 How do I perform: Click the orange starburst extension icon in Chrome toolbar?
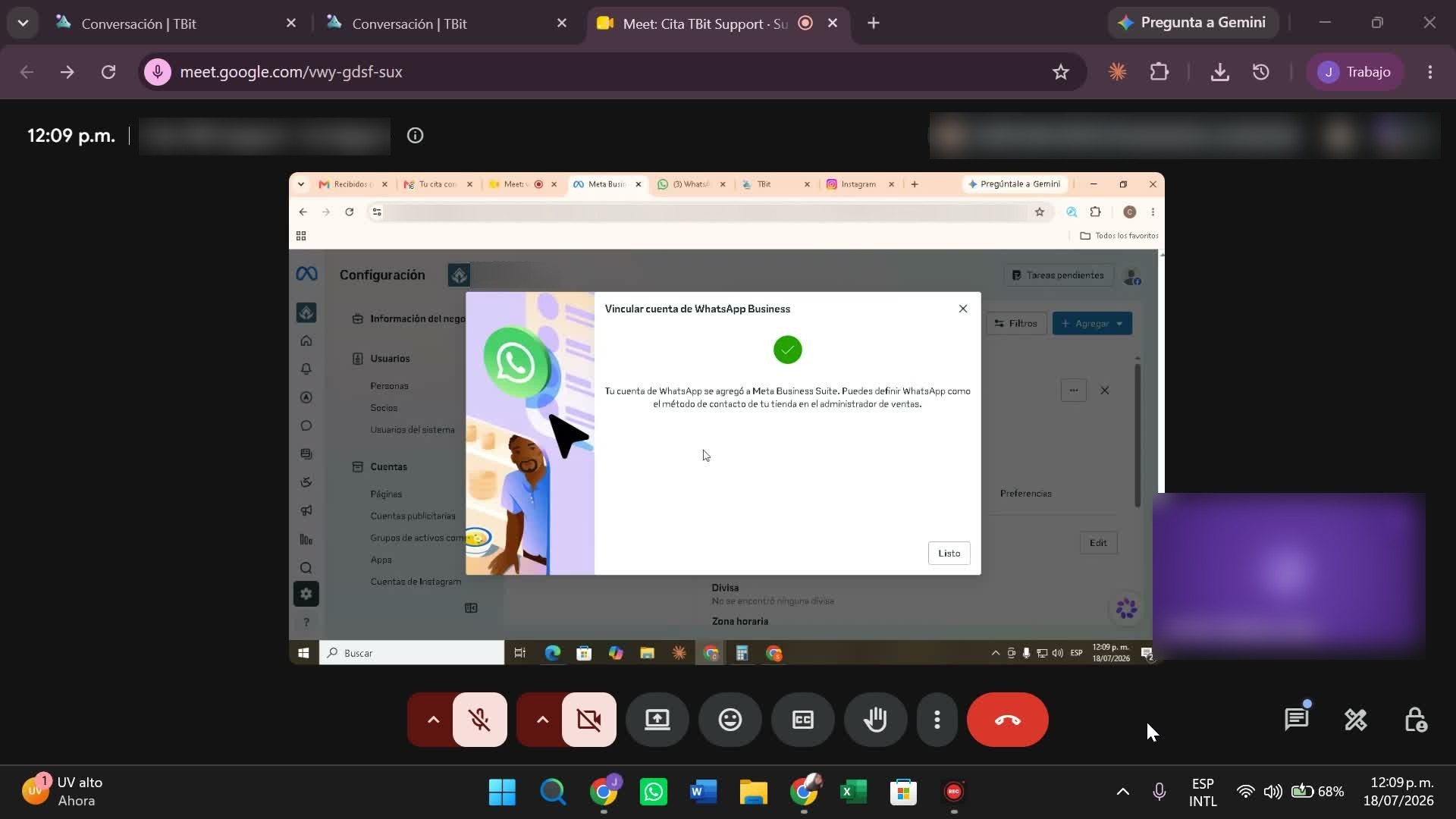click(1117, 72)
